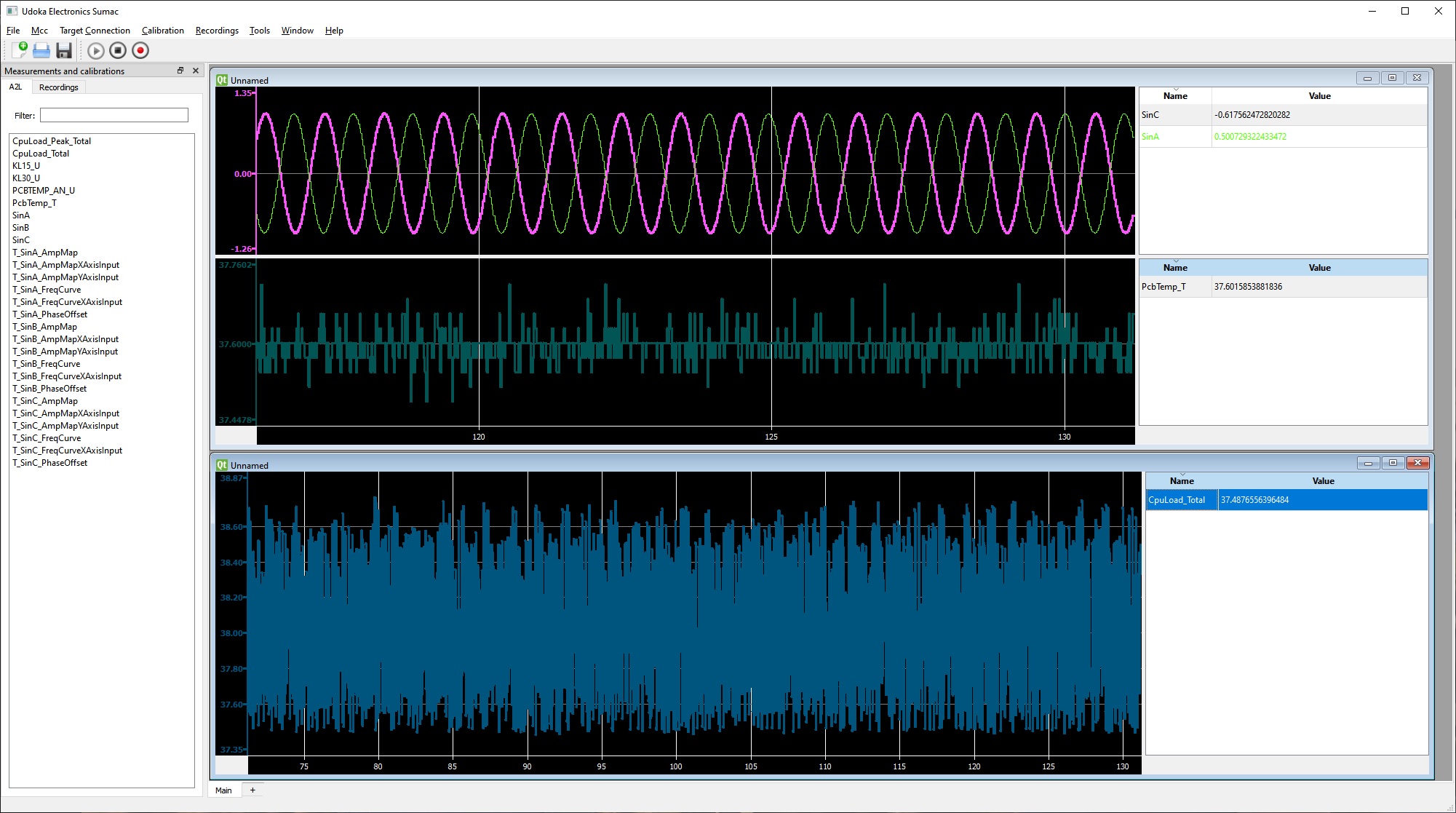Viewport: 1456px width, 813px height.
Task: Expand the Tools menu
Action: (x=260, y=30)
